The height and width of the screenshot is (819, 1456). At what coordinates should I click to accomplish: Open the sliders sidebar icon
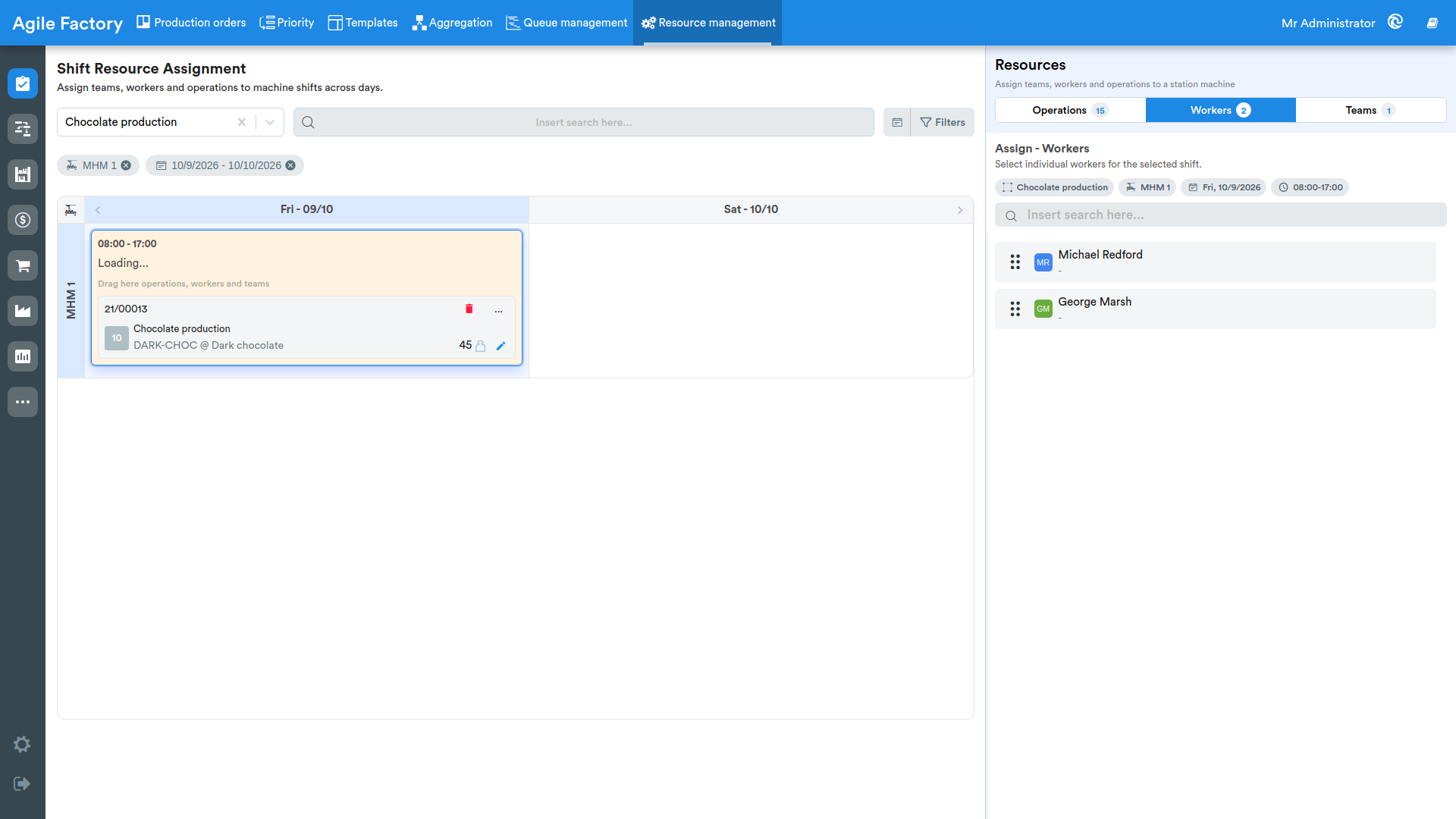pyautogui.click(x=23, y=129)
